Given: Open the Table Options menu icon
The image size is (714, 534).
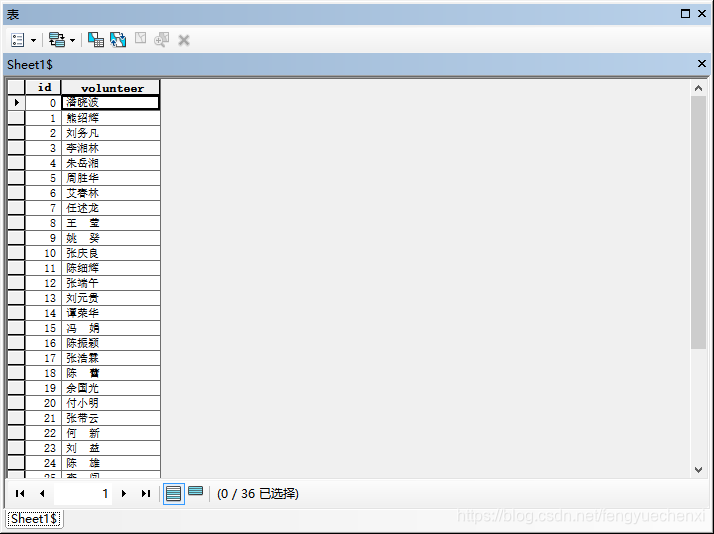Looking at the screenshot, I should tap(18, 40).
